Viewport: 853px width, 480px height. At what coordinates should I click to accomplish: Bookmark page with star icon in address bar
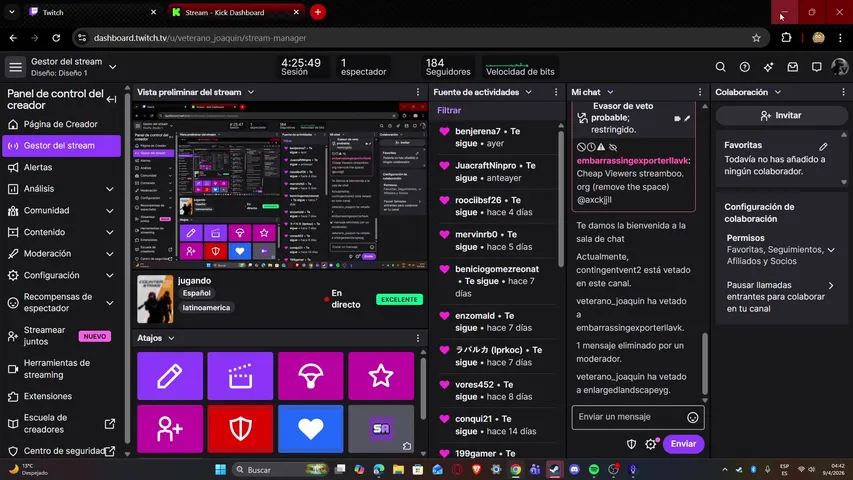coord(756,38)
